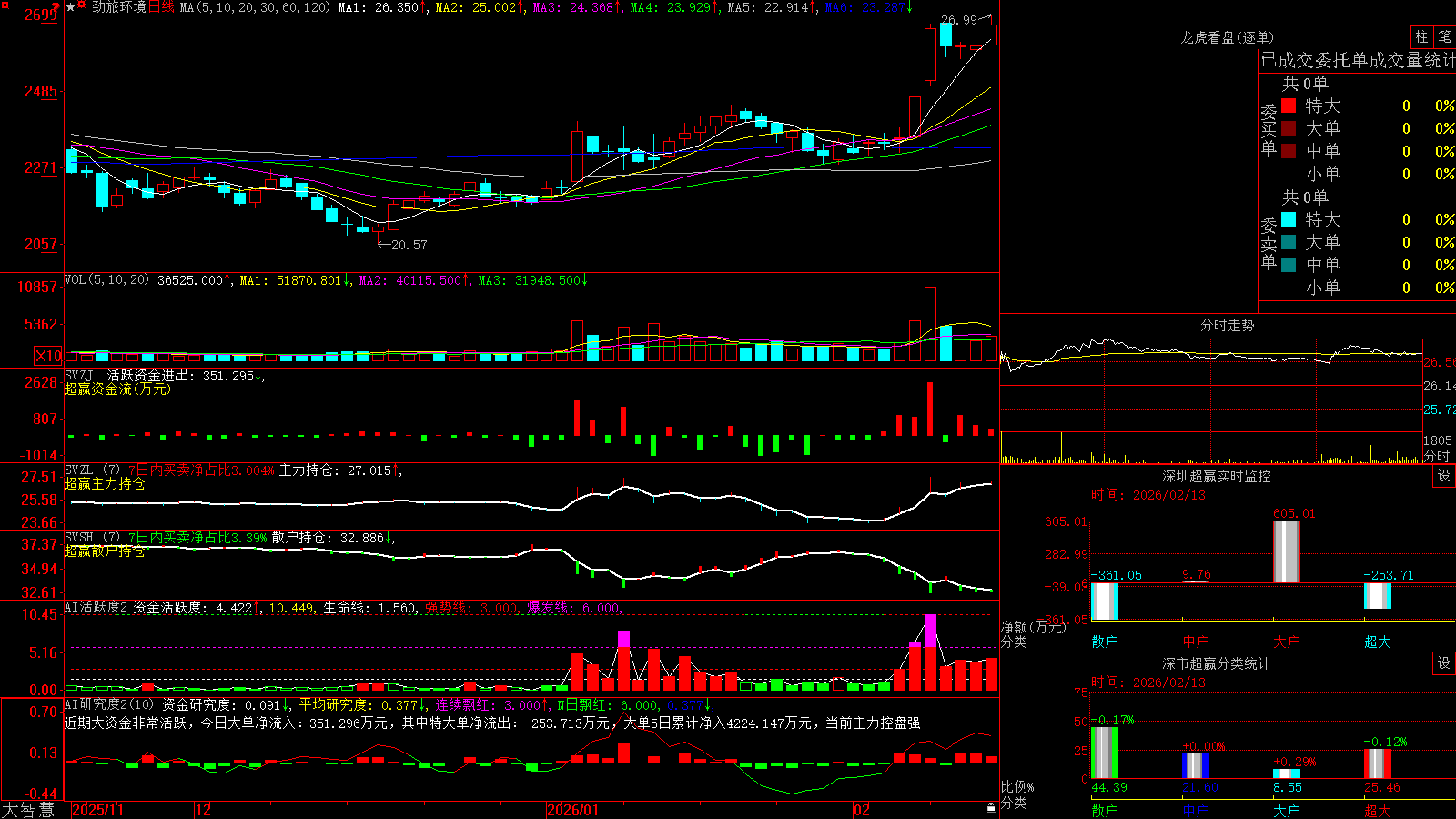
Task: Click the AI活跃度2 indicator label
Action: click(x=96, y=607)
